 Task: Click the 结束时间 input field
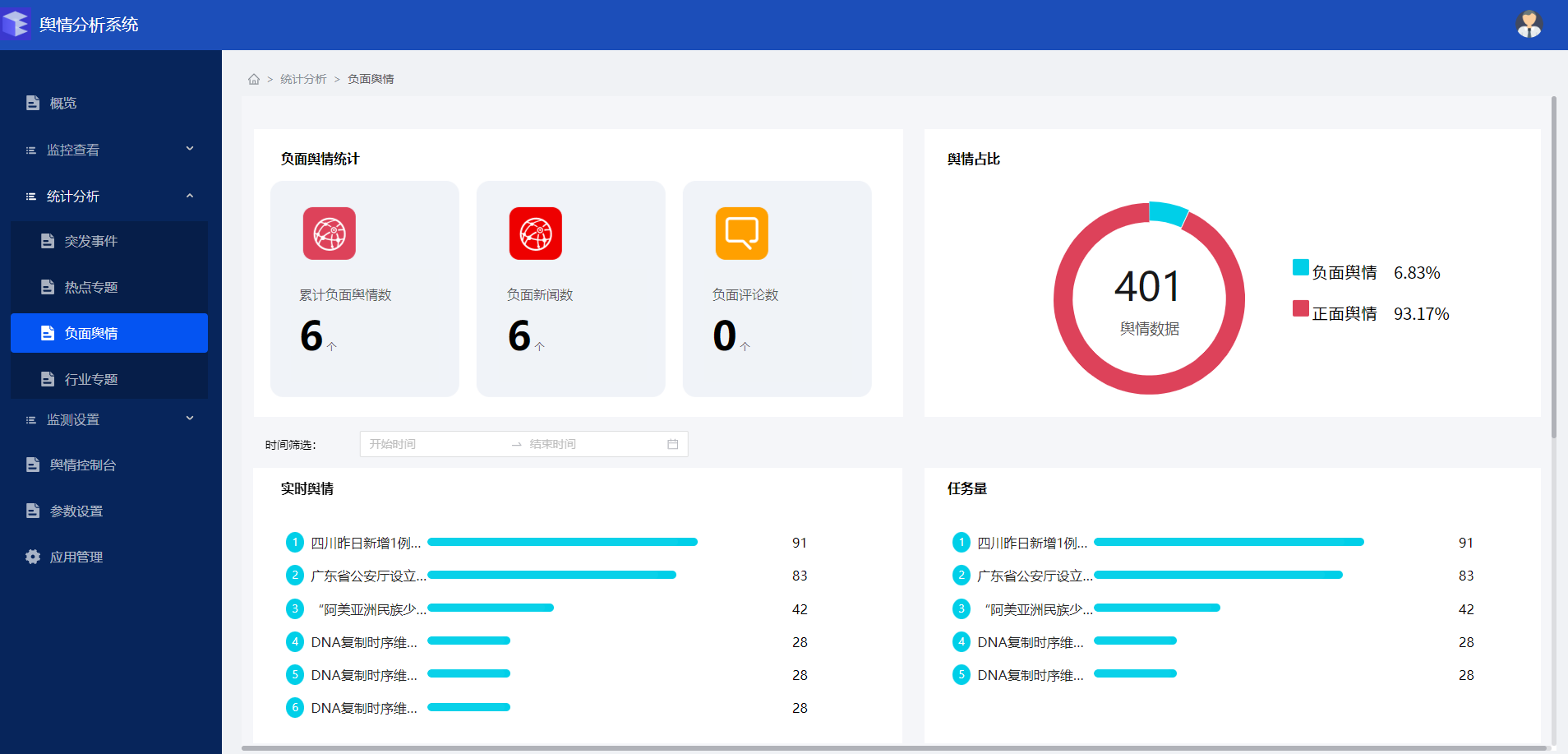593,444
